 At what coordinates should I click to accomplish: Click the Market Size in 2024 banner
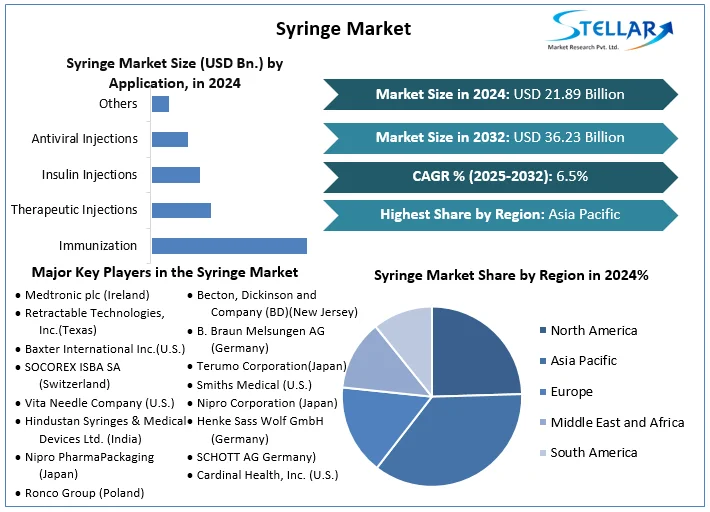500,94
